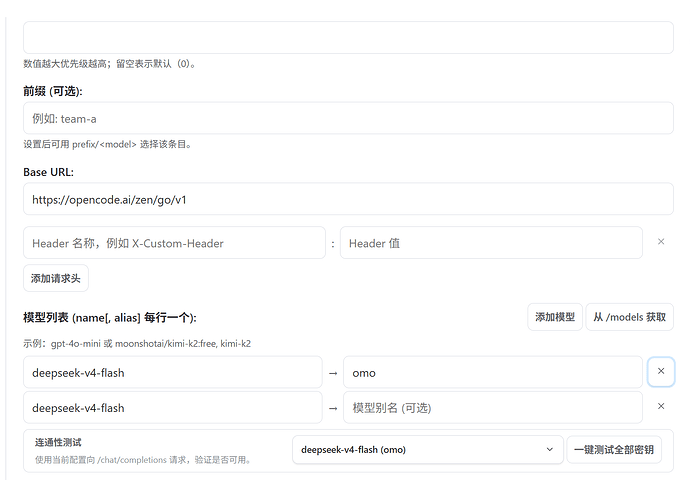
Task: Edit second deepseek-v4-flash model name field
Action: coord(172,408)
